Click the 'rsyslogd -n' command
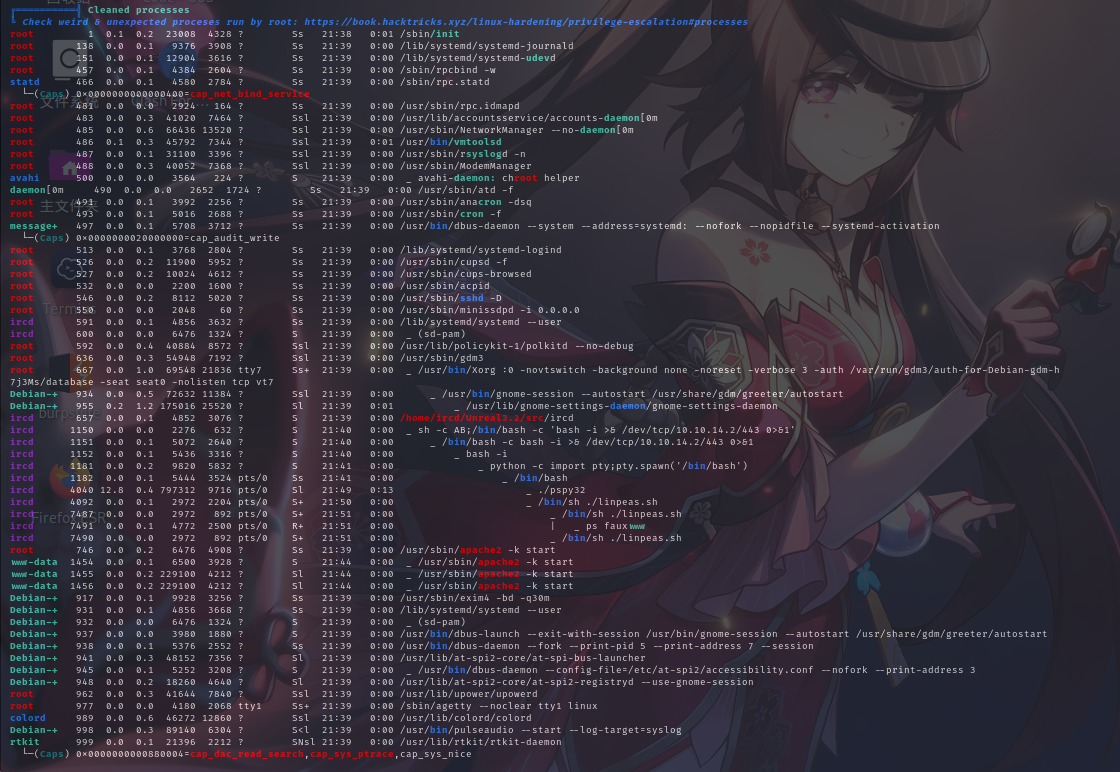 [463, 154]
